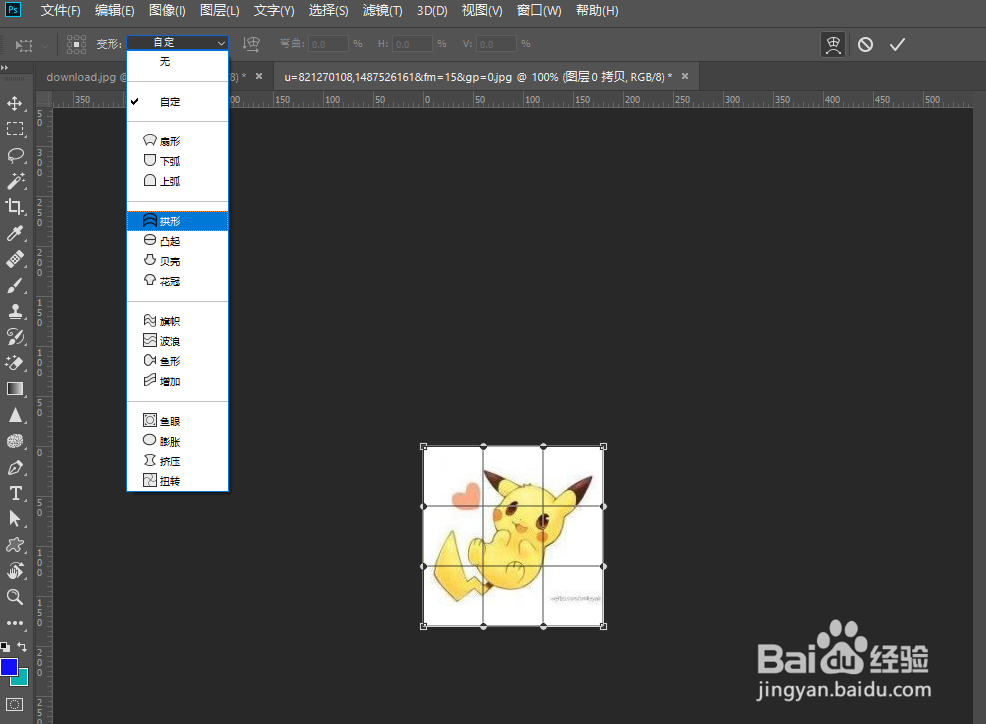
Task: Choose 鱼眼 warp style
Action: coord(177,421)
